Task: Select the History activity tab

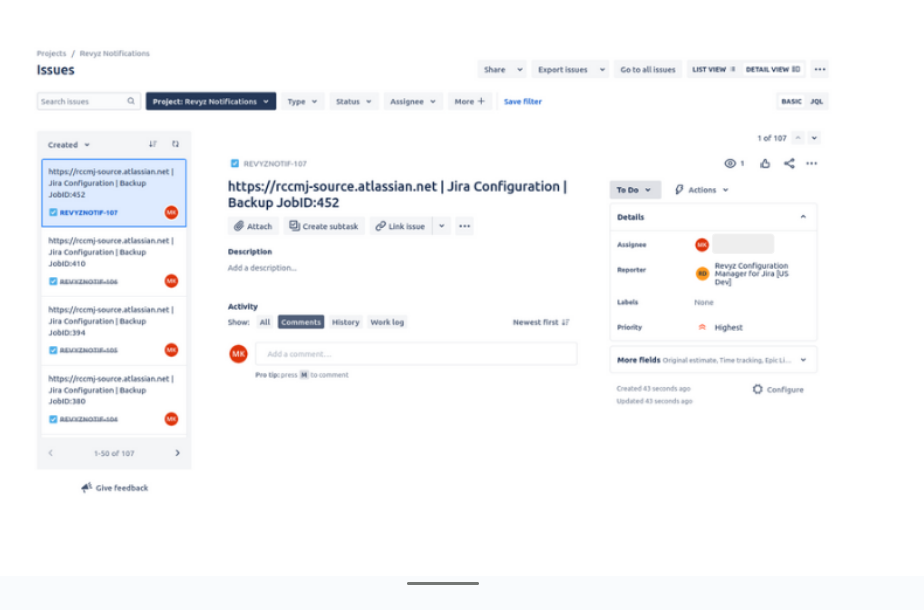Action: click(345, 322)
